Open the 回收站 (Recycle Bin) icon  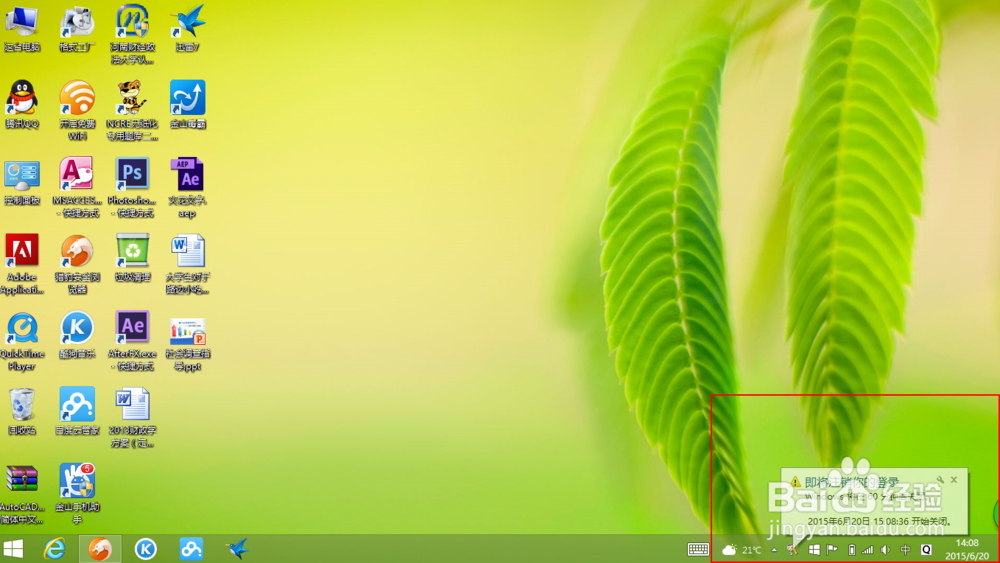22,411
